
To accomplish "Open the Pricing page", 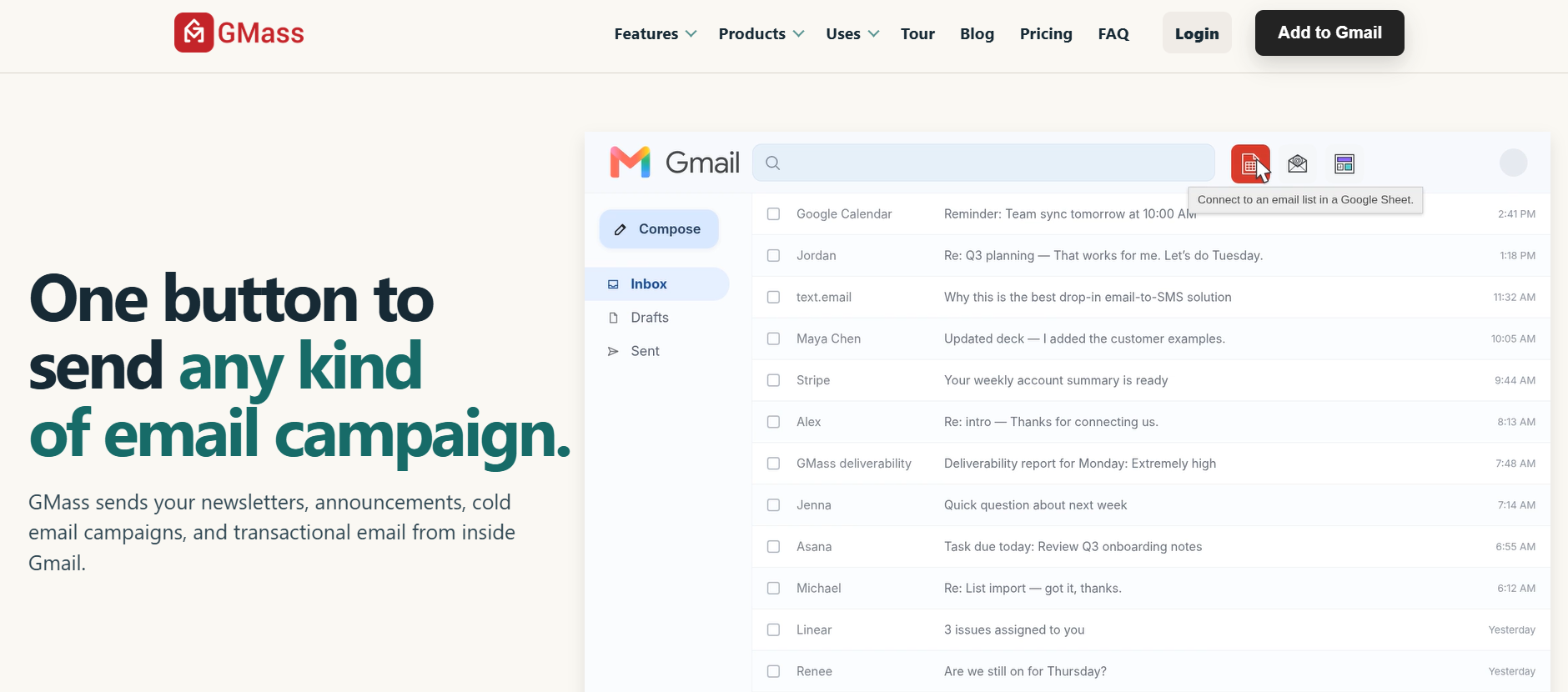I will tap(1046, 33).
